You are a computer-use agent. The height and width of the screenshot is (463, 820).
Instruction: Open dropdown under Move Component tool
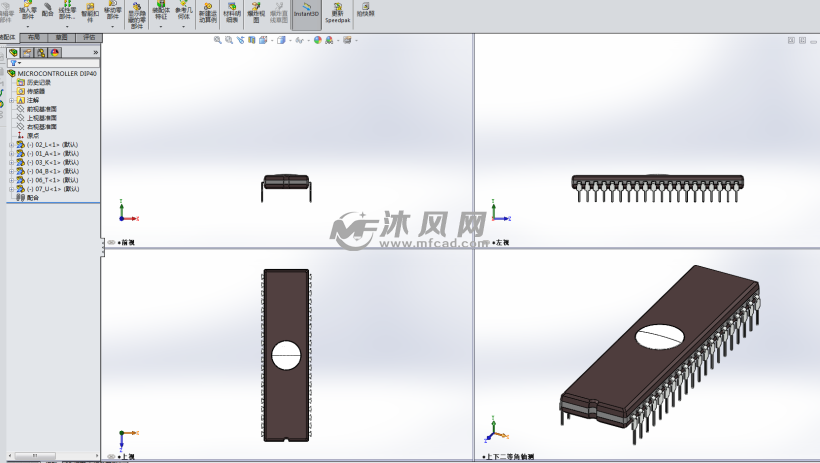[112, 26]
